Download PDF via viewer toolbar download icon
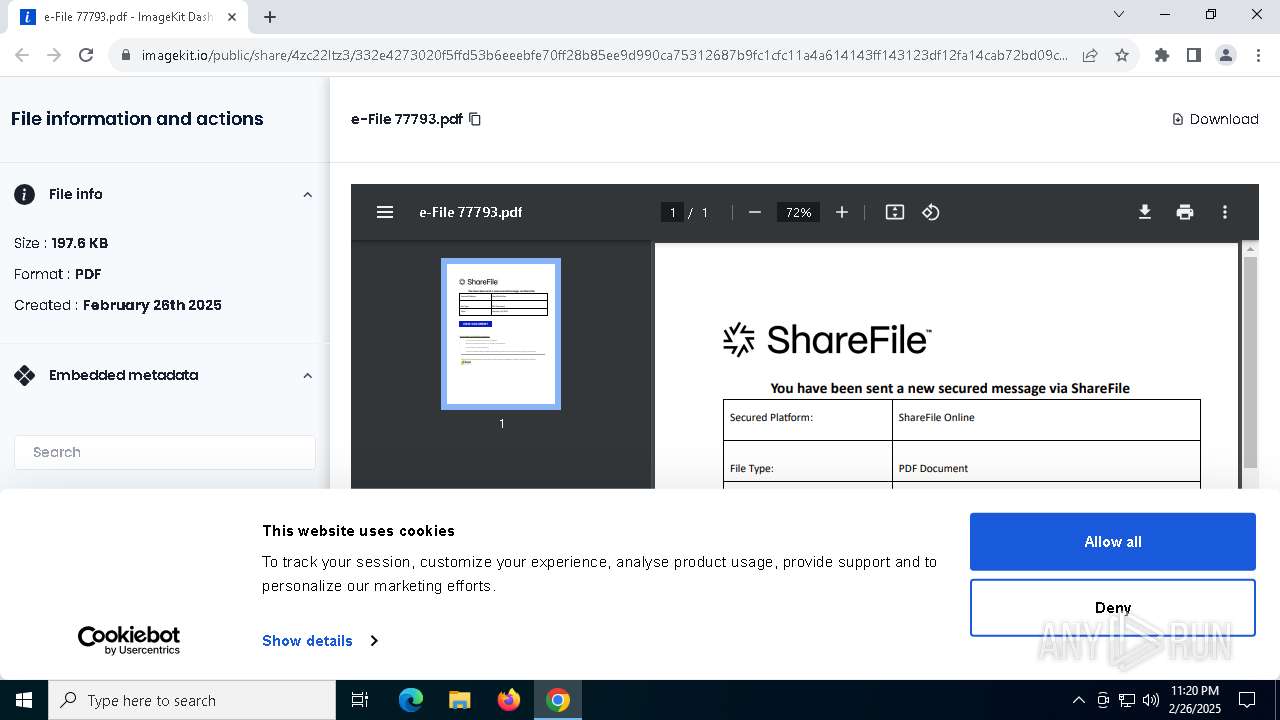 coord(1145,212)
